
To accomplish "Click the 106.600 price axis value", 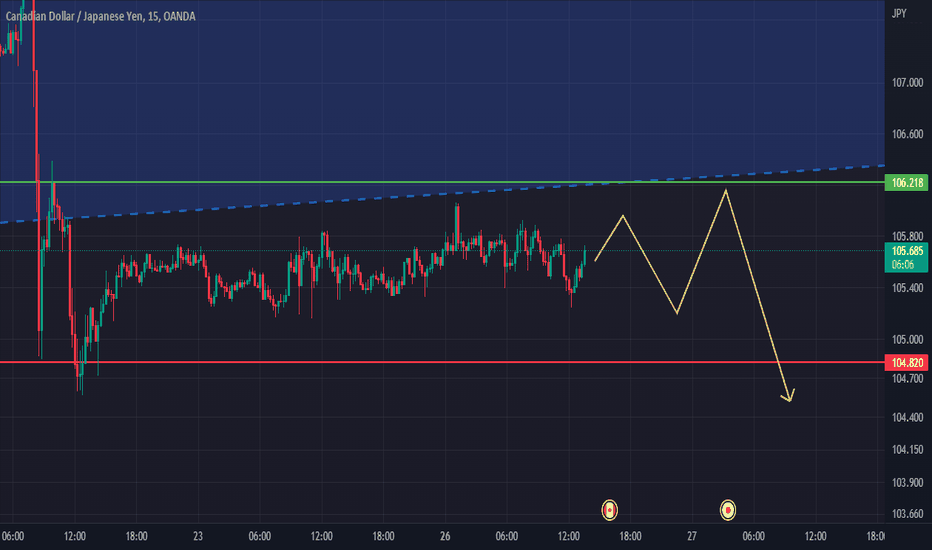I will pyautogui.click(x=907, y=134).
